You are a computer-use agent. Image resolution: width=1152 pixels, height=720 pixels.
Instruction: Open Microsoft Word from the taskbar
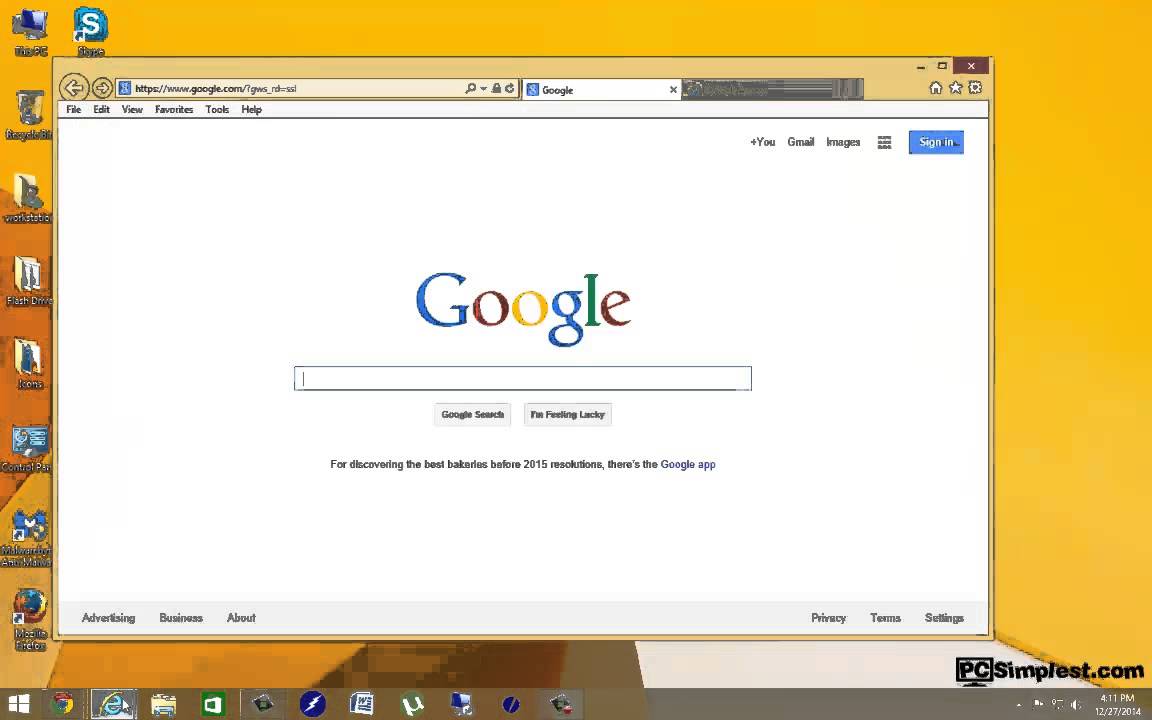(x=361, y=704)
